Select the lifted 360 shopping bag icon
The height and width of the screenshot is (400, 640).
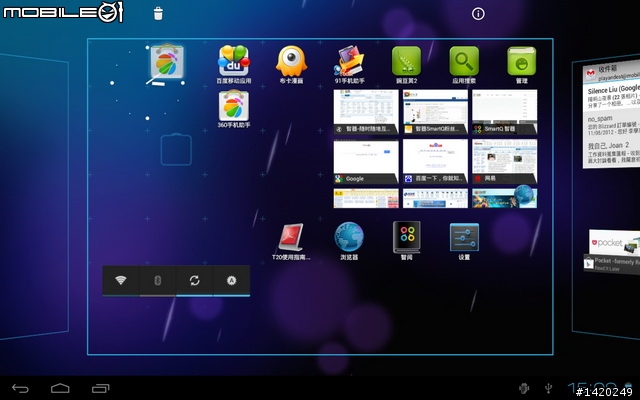(x=167, y=62)
